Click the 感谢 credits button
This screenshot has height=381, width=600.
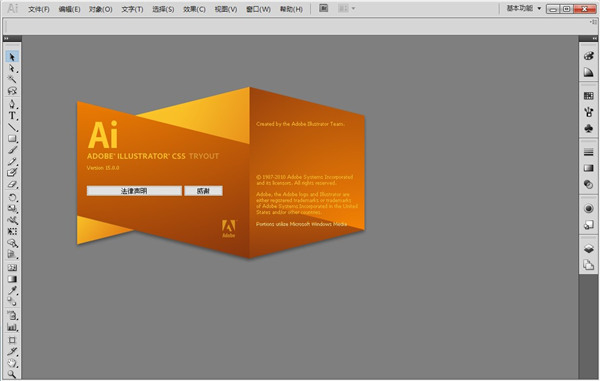(203, 191)
